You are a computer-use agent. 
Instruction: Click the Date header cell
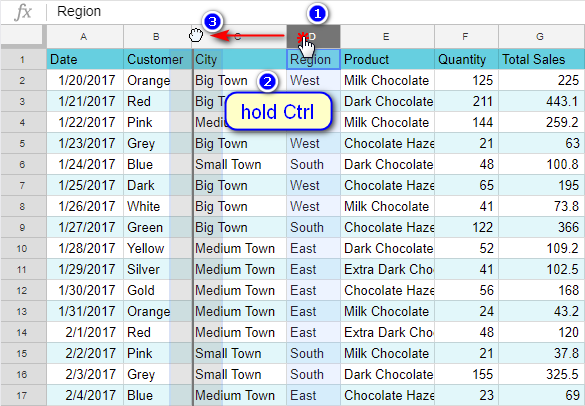(85, 59)
